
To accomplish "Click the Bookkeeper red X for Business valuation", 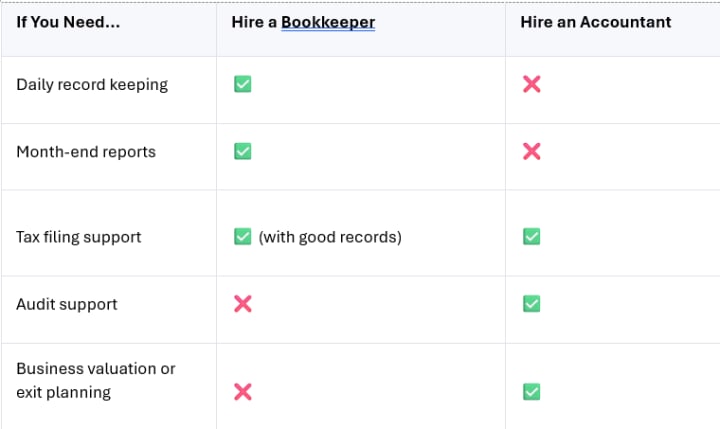I will coord(242,392).
